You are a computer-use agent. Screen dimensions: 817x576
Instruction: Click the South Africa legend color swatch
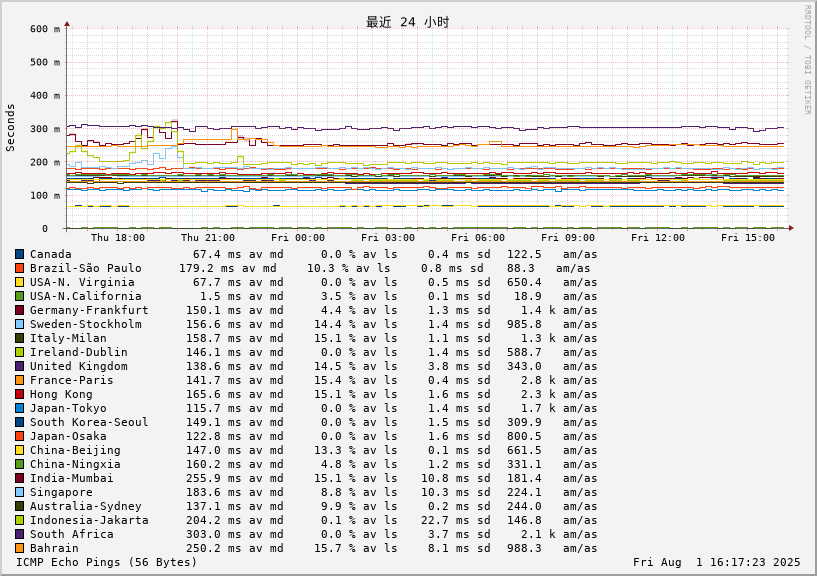(19, 534)
